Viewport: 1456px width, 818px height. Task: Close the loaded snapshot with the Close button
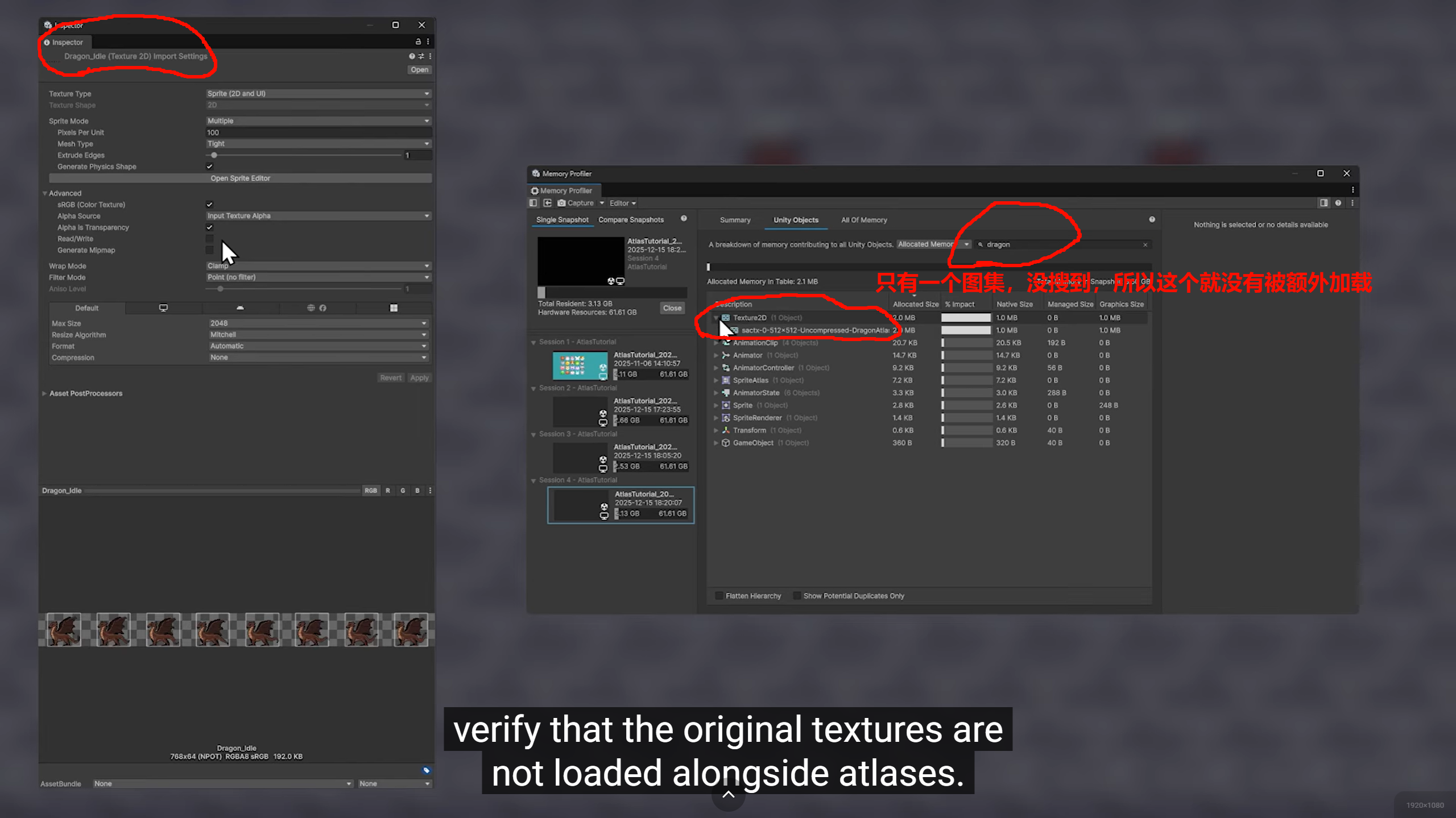pyautogui.click(x=672, y=308)
